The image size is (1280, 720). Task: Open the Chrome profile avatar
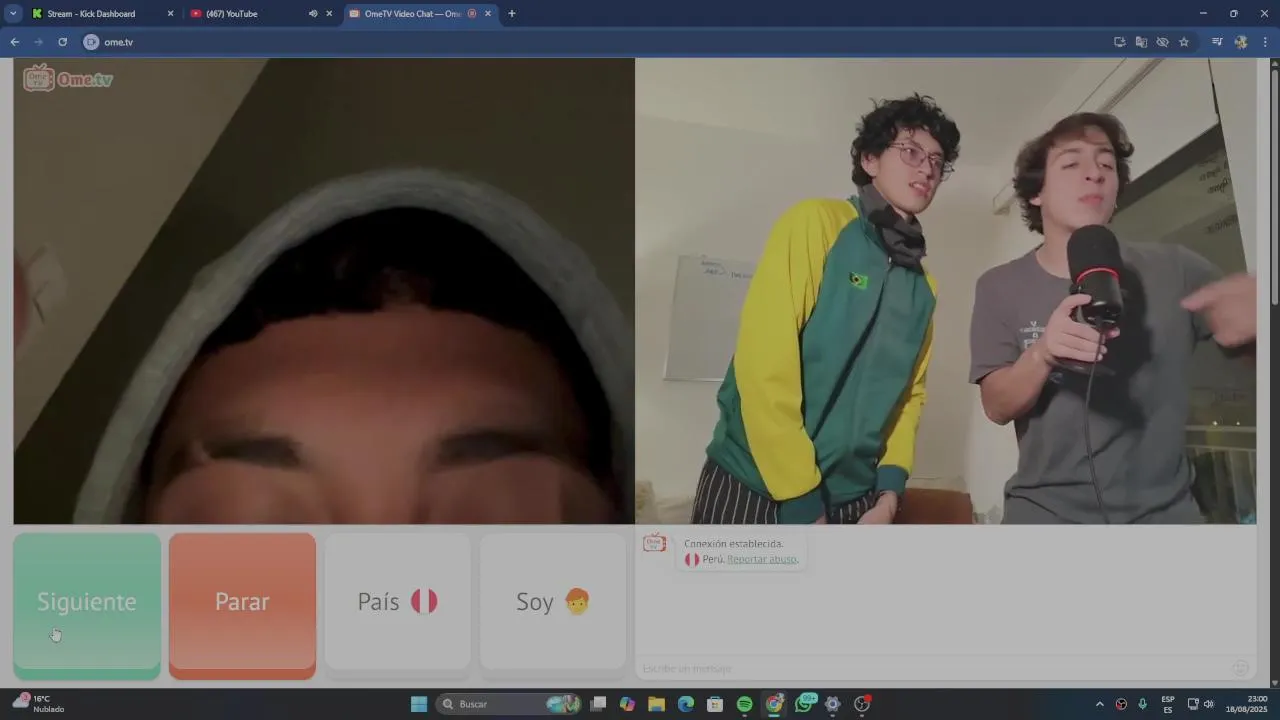pos(1241,42)
